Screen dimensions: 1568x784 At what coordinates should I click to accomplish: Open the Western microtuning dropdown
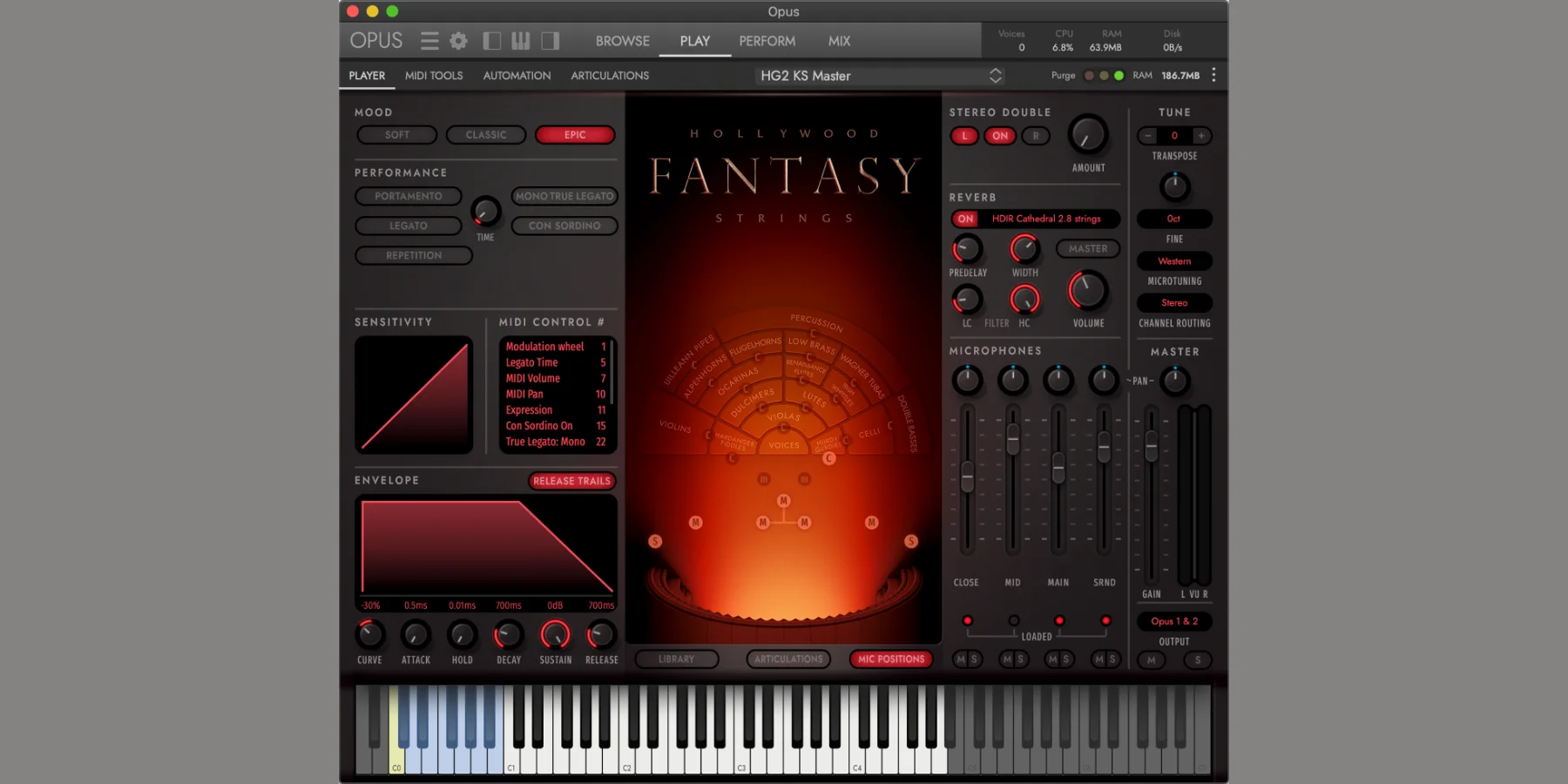point(1174,261)
